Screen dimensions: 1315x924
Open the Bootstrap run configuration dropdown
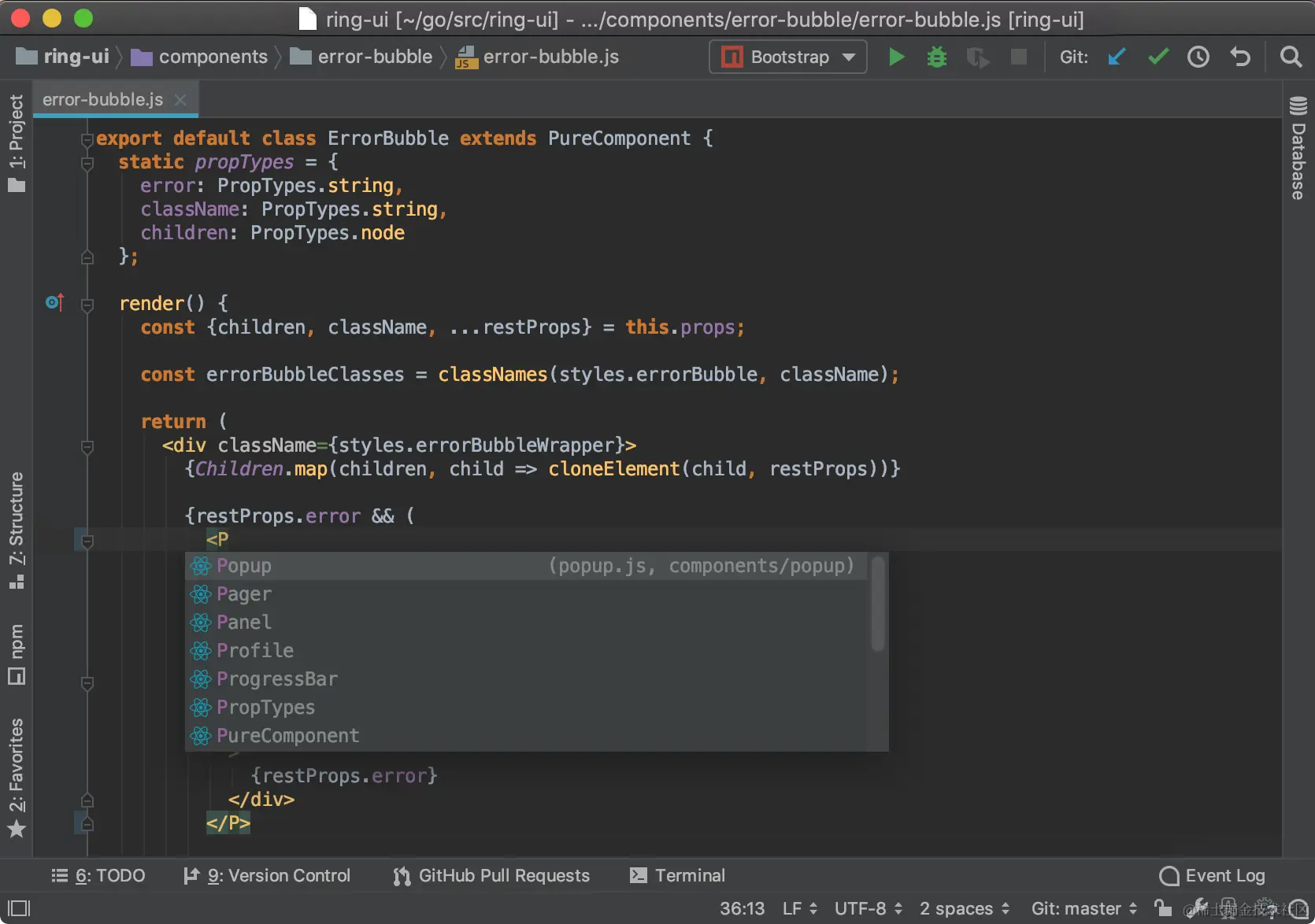pos(788,57)
